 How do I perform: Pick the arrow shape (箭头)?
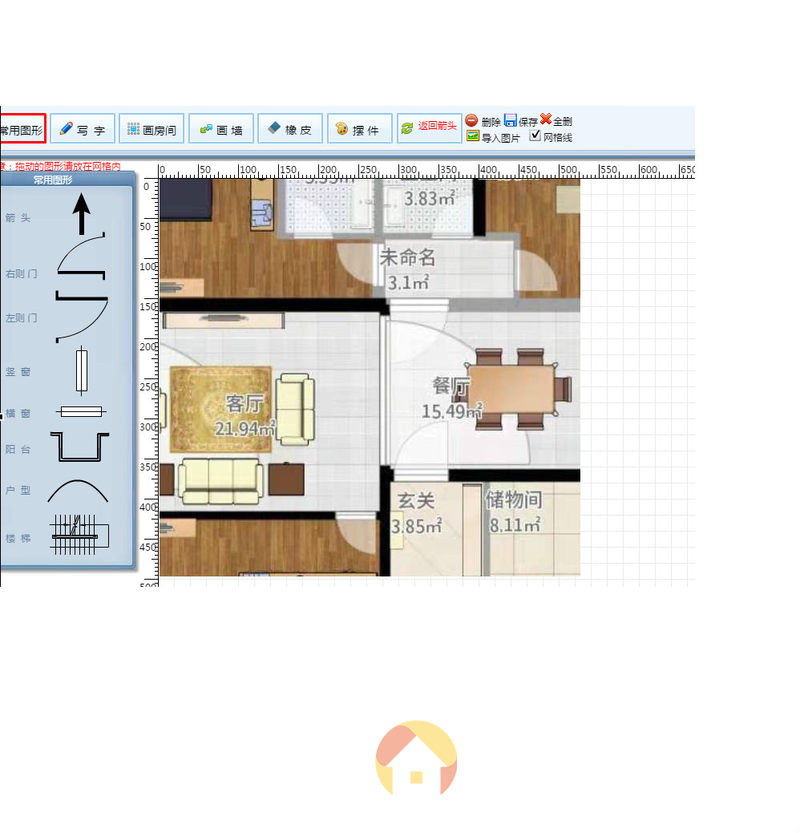[x=81, y=214]
